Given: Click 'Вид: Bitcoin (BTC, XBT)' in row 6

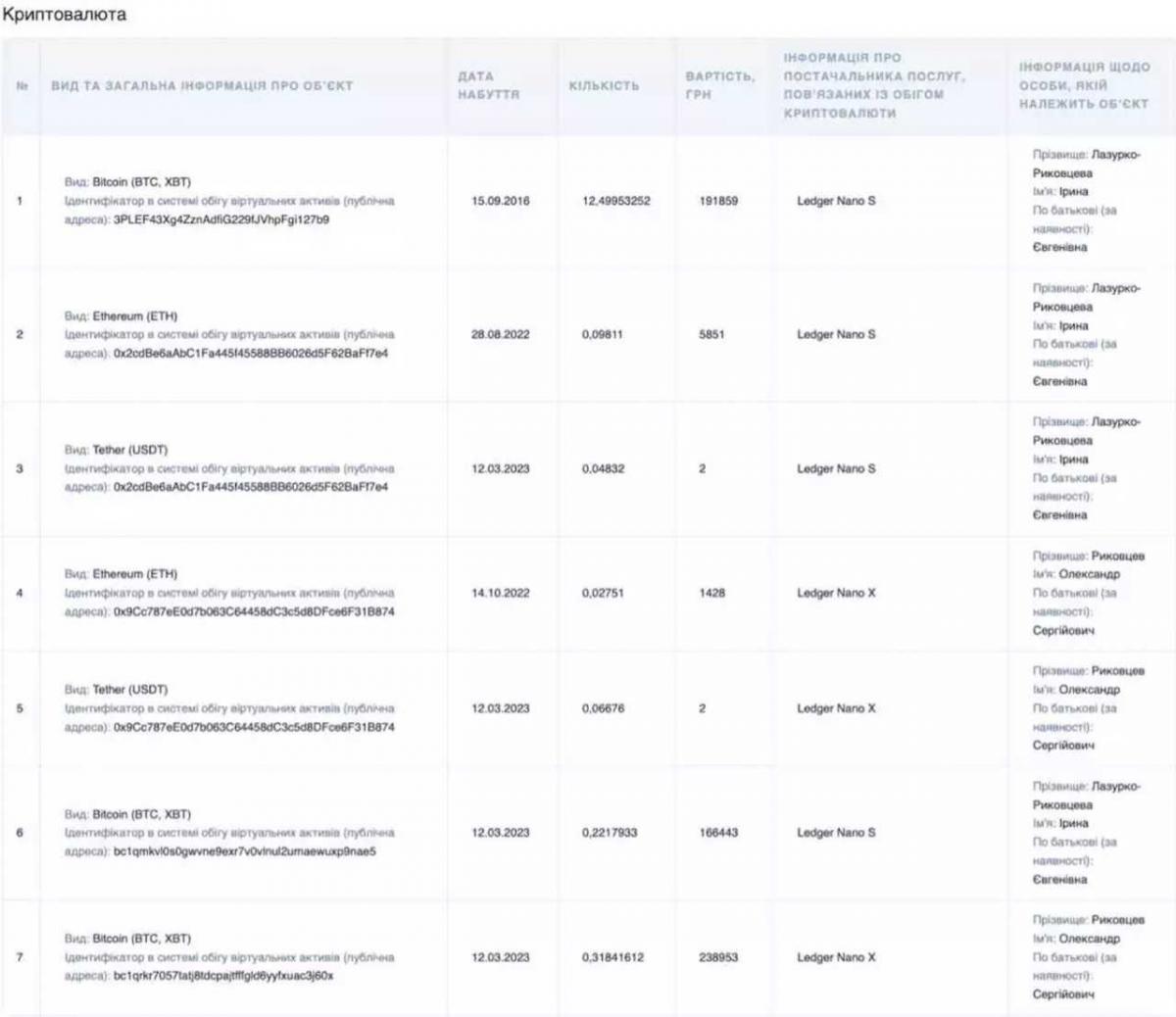Looking at the screenshot, I should point(127,814).
